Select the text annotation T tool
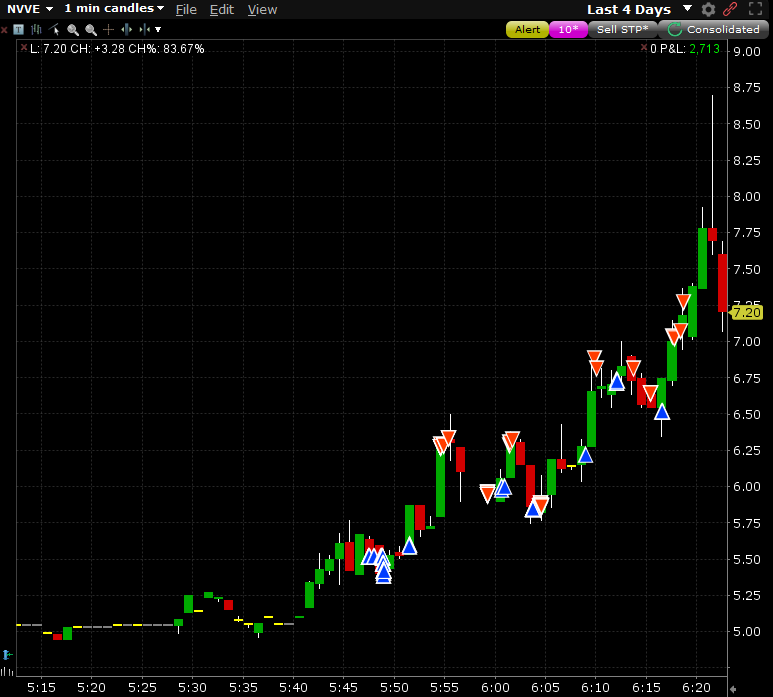 [x=18, y=30]
